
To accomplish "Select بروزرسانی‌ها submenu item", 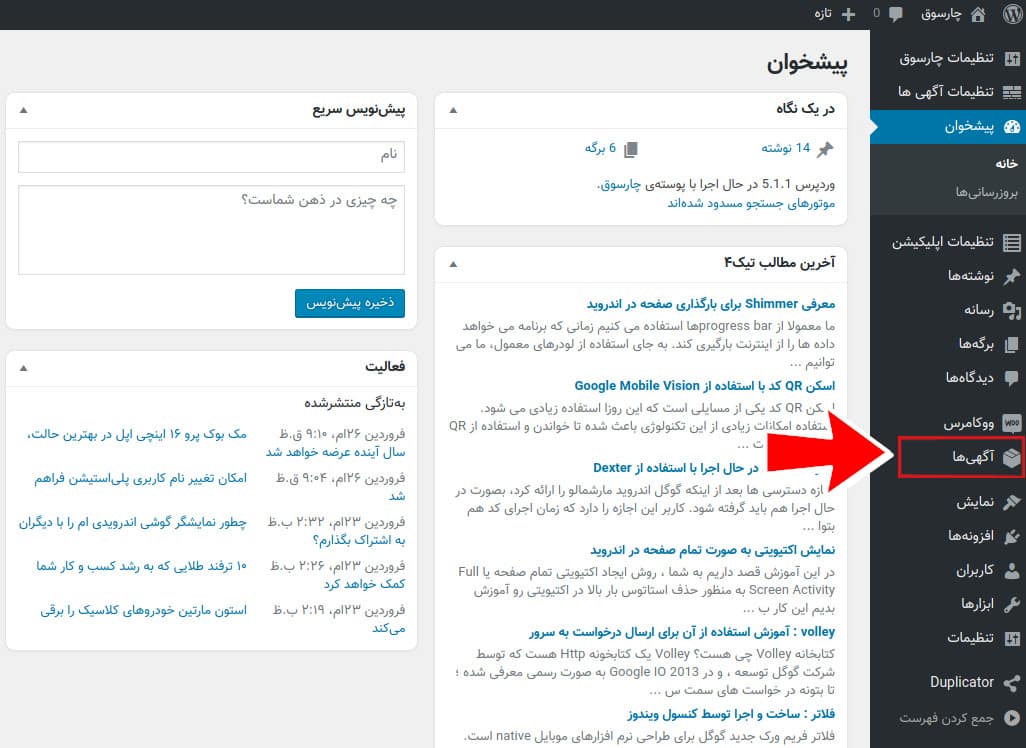I will click(x=987, y=193).
